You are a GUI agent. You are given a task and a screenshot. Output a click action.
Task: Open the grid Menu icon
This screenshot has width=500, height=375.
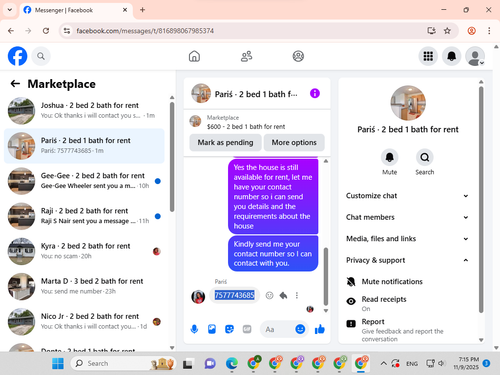[x=428, y=56]
